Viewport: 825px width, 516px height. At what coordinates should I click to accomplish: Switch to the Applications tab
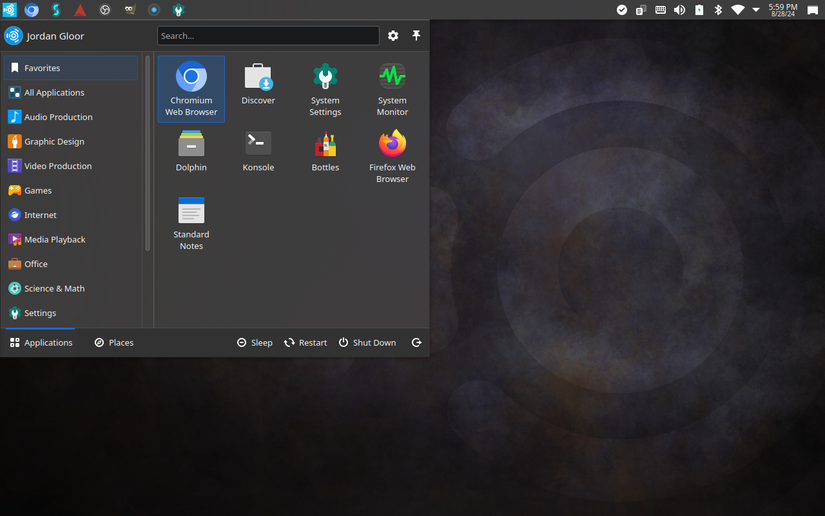tap(41, 342)
